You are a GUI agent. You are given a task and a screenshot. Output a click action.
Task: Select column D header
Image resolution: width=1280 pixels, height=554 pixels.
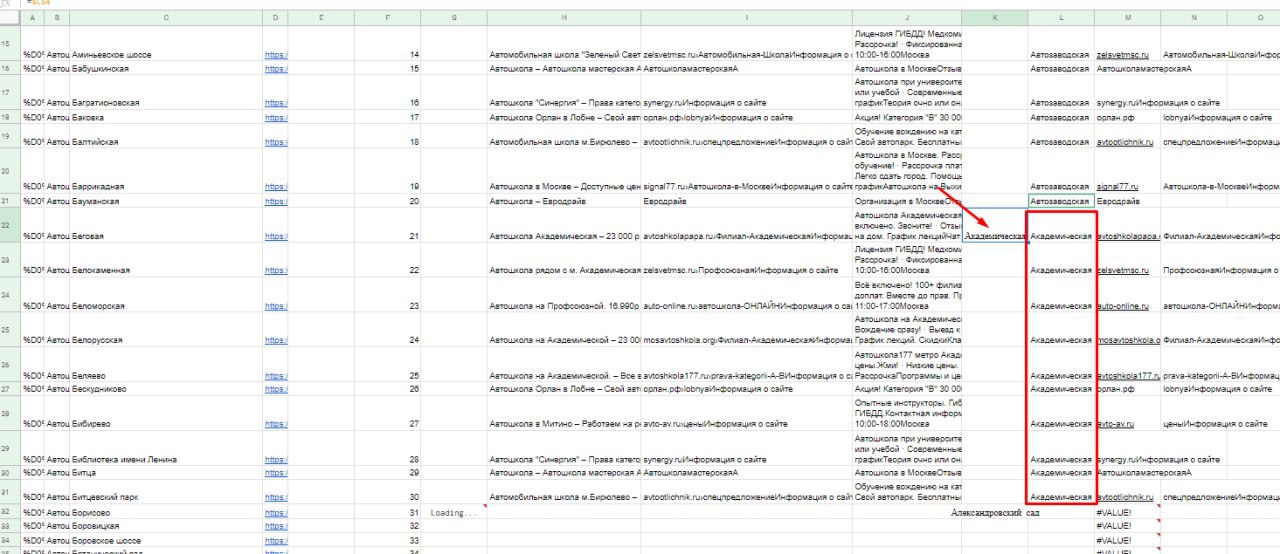coord(275,18)
